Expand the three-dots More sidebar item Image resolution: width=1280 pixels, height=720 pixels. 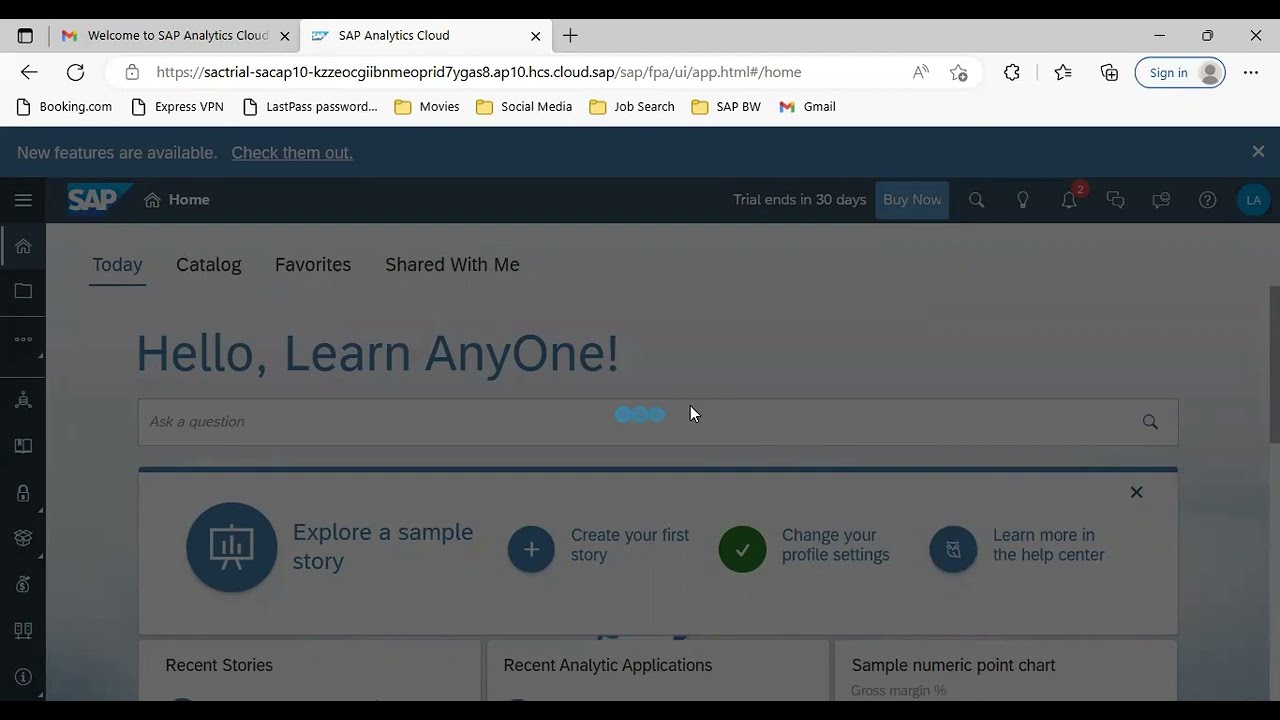pos(23,339)
